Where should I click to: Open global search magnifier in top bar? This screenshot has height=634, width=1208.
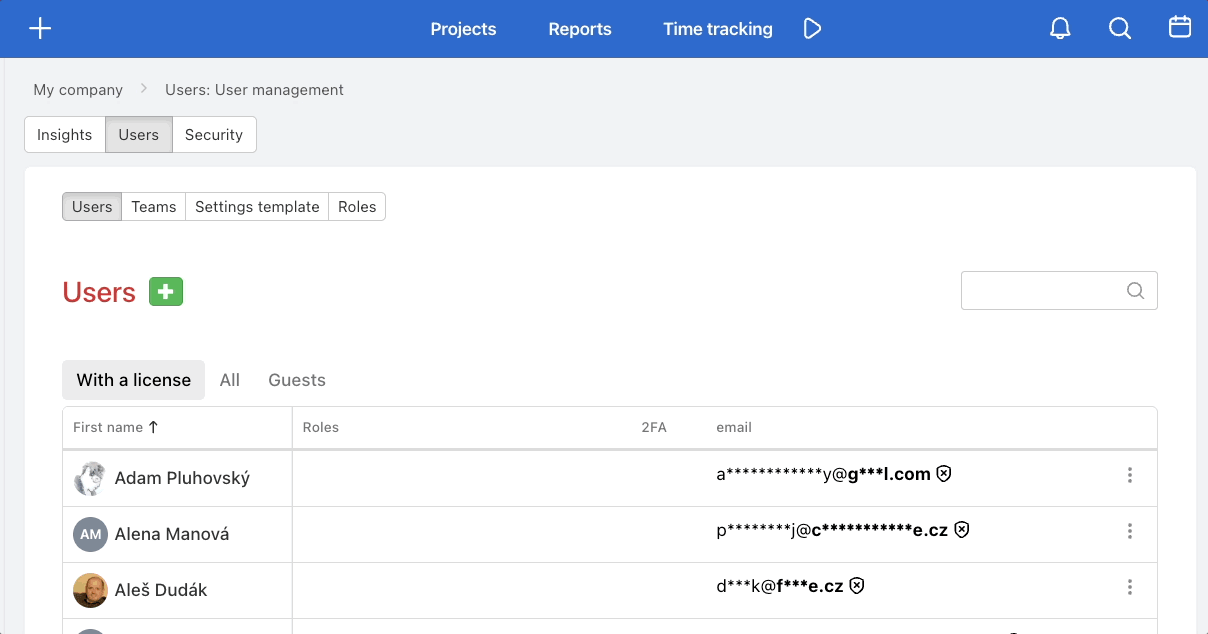(1120, 28)
